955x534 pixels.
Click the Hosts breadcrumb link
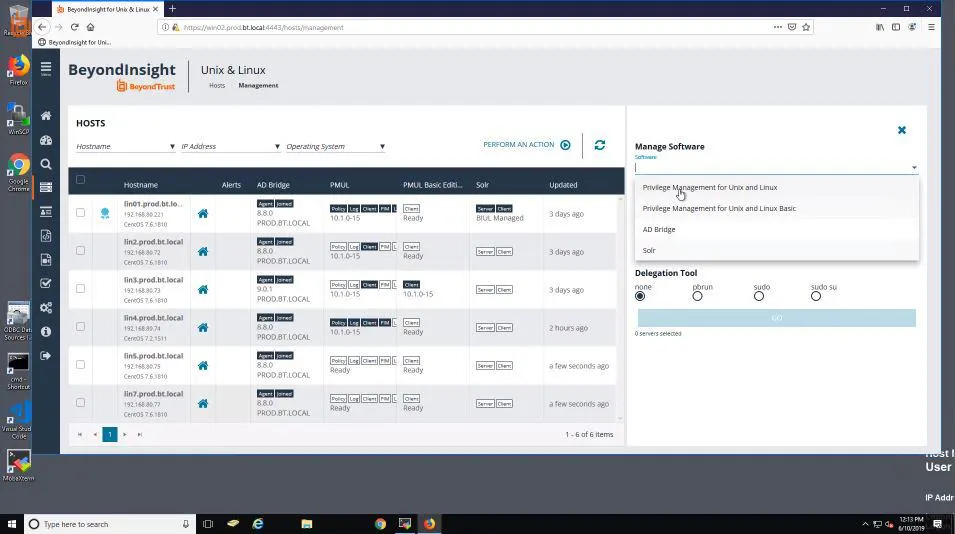click(217, 86)
